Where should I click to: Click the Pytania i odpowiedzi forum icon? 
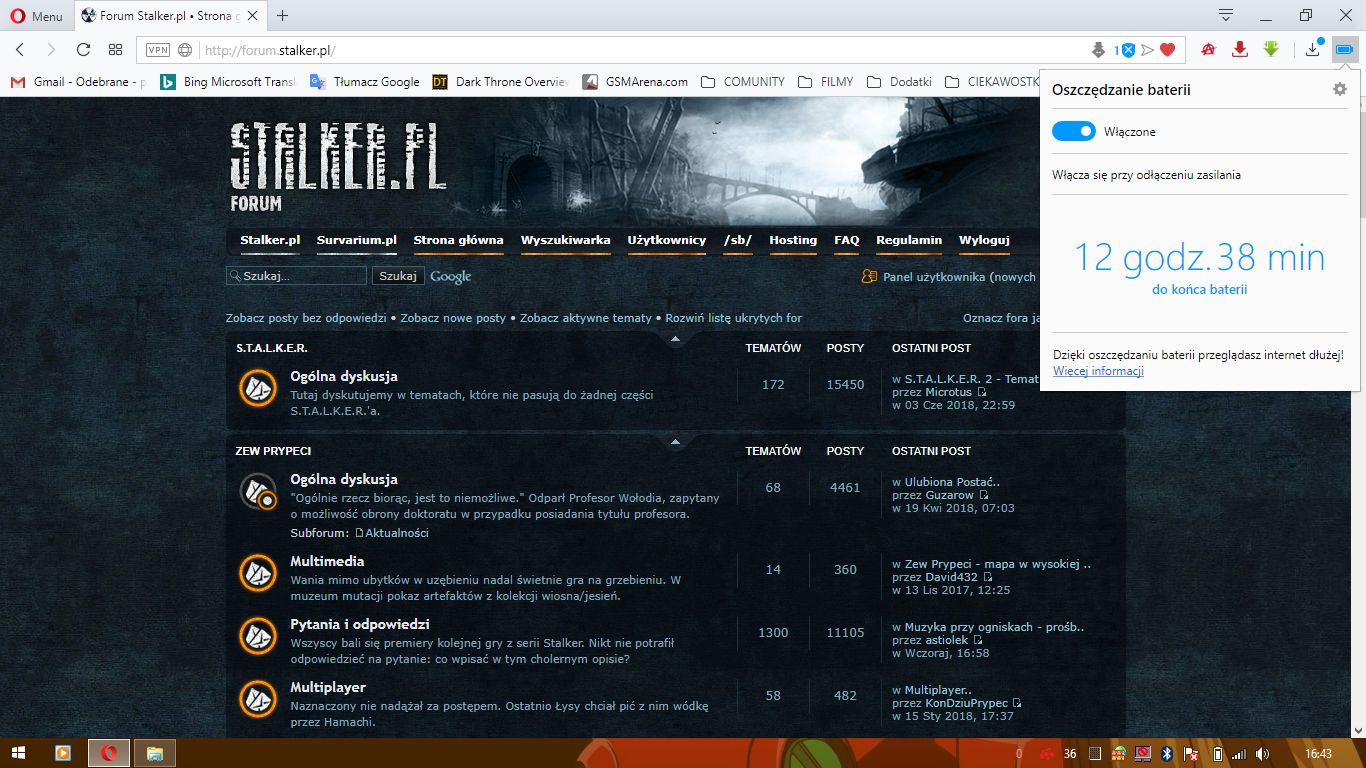258,636
